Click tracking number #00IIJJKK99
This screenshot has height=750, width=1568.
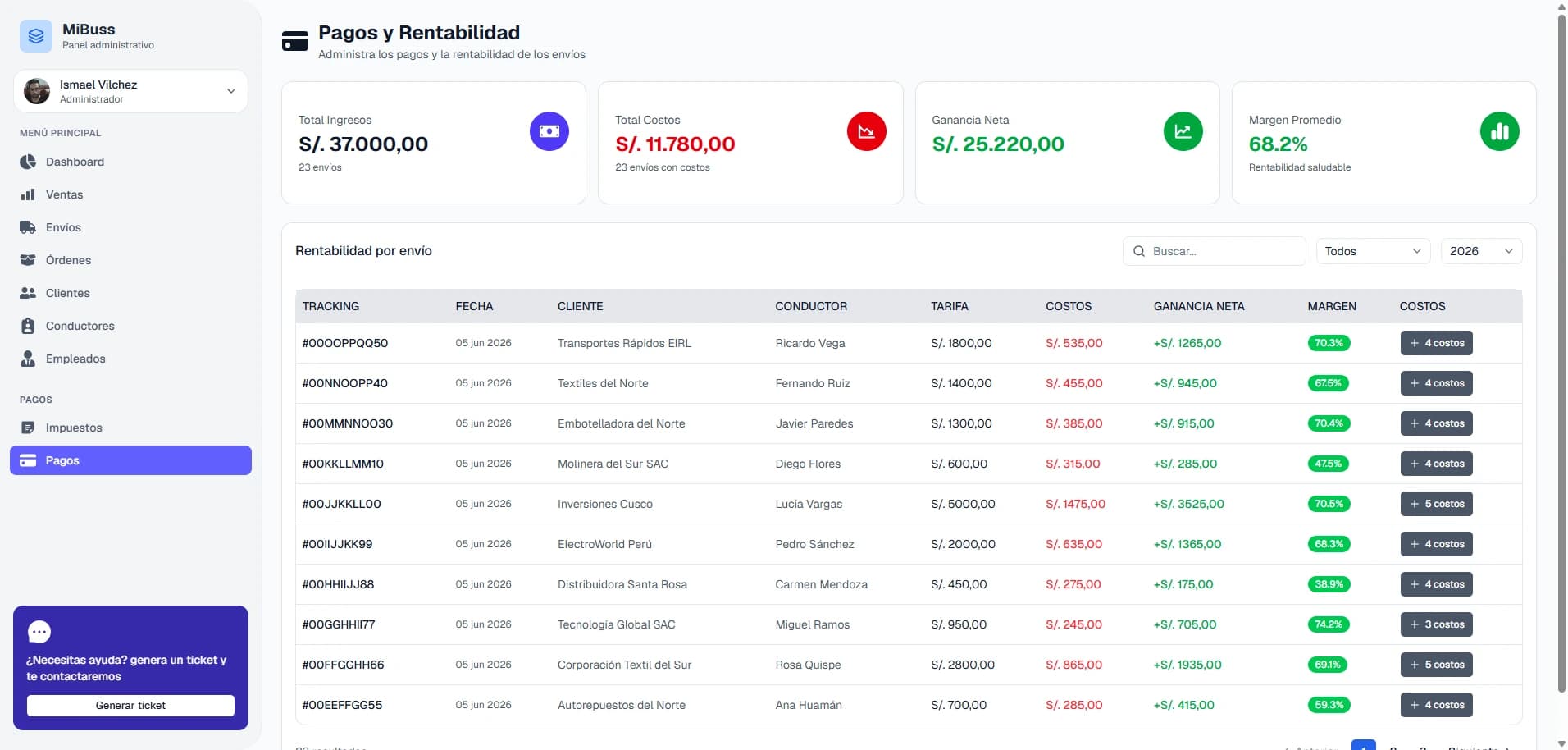coord(337,544)
